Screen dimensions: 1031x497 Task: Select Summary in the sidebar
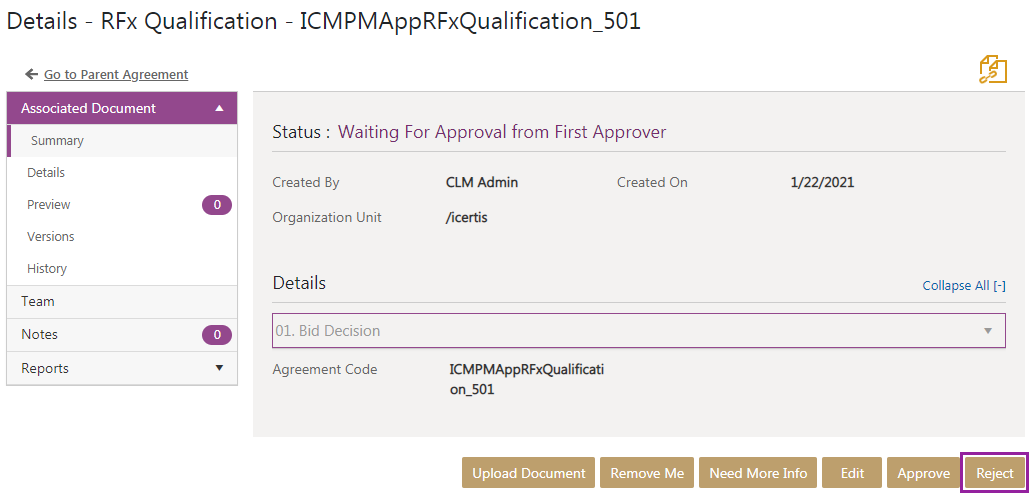57,141
